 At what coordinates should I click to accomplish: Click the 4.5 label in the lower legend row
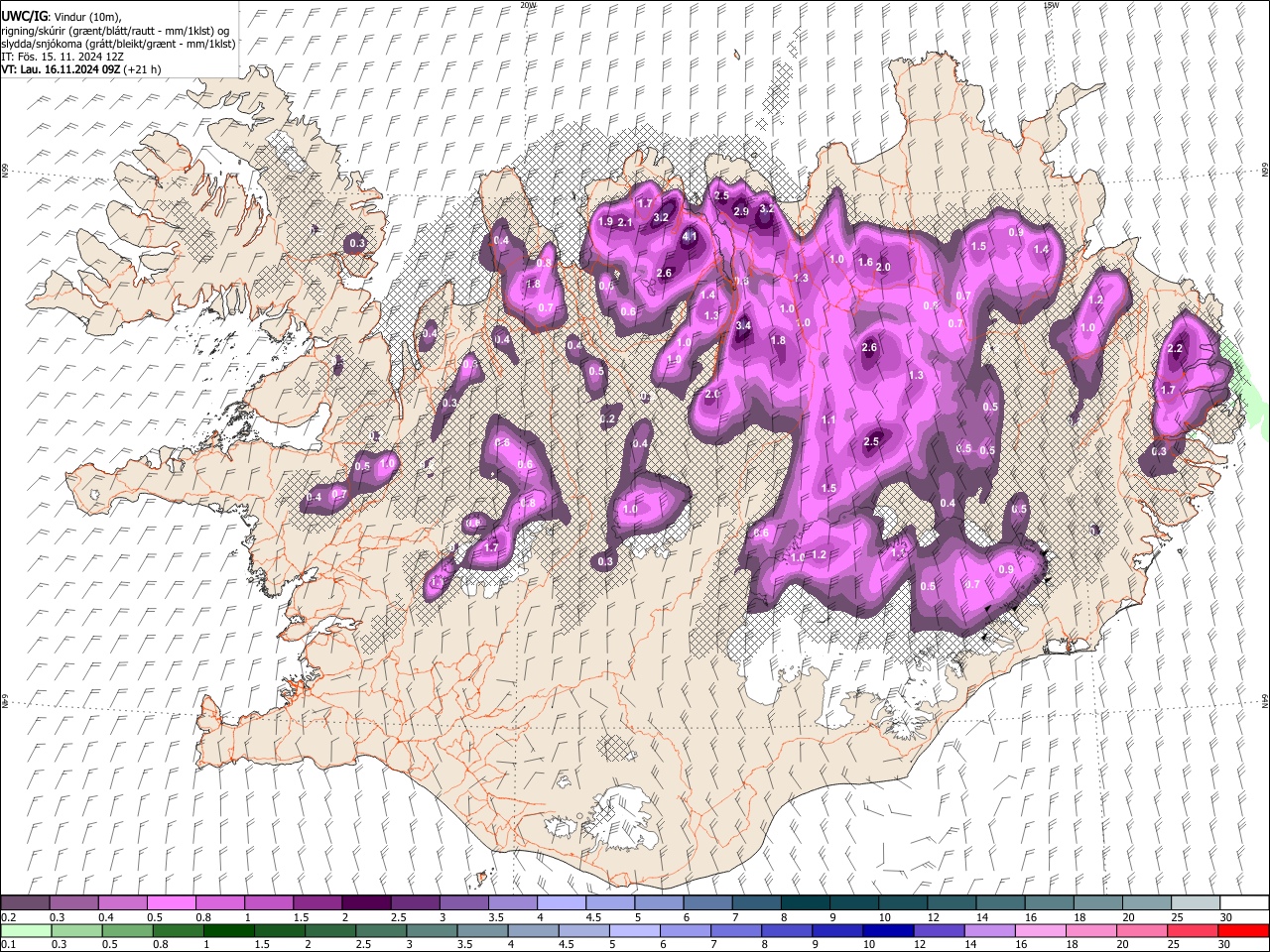coord(565,945)
